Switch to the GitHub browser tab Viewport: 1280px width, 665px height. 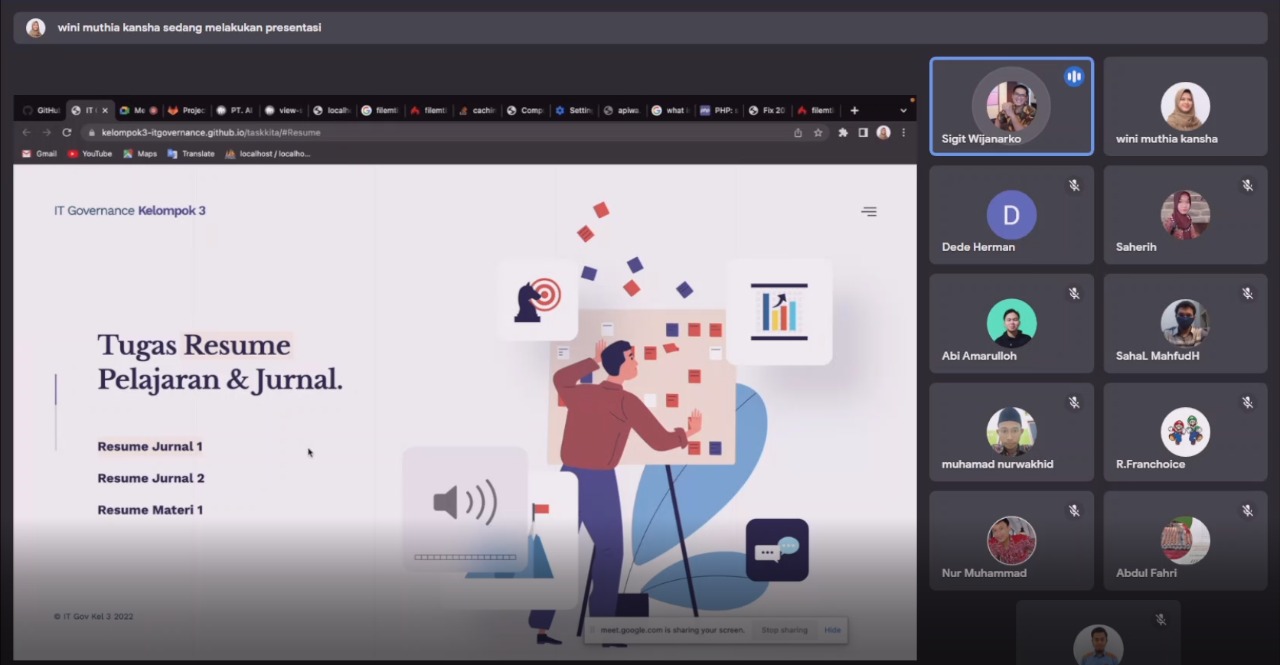click(x=42, y=110)
